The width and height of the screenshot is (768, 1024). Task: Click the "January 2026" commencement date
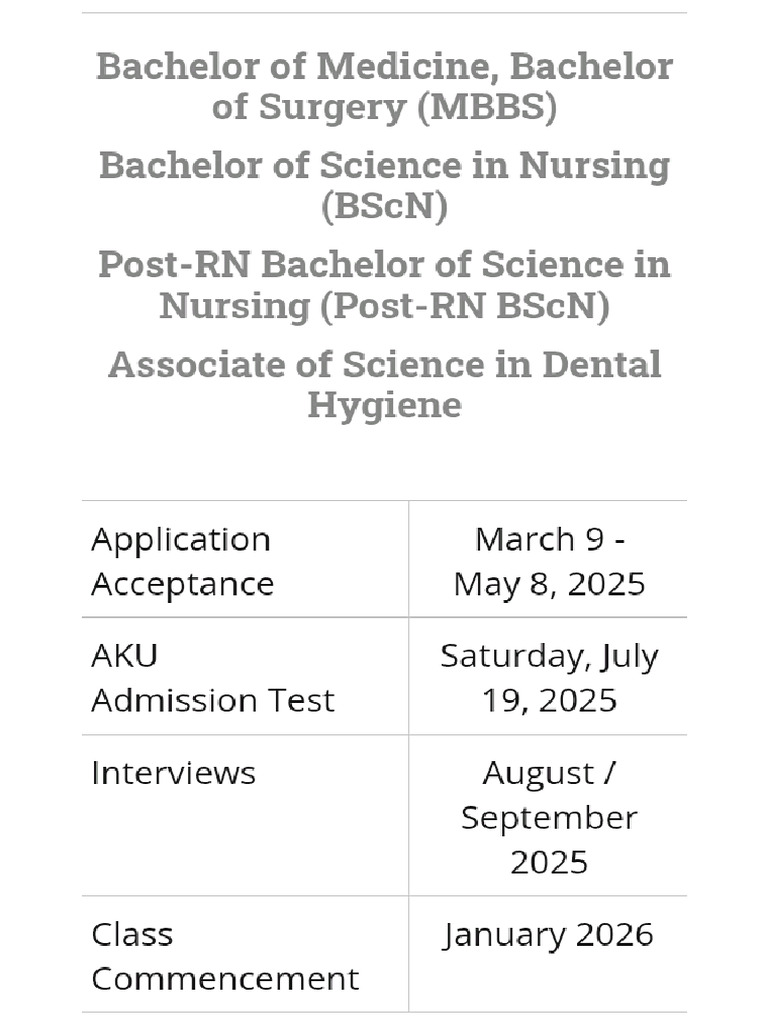pos(549,935)
